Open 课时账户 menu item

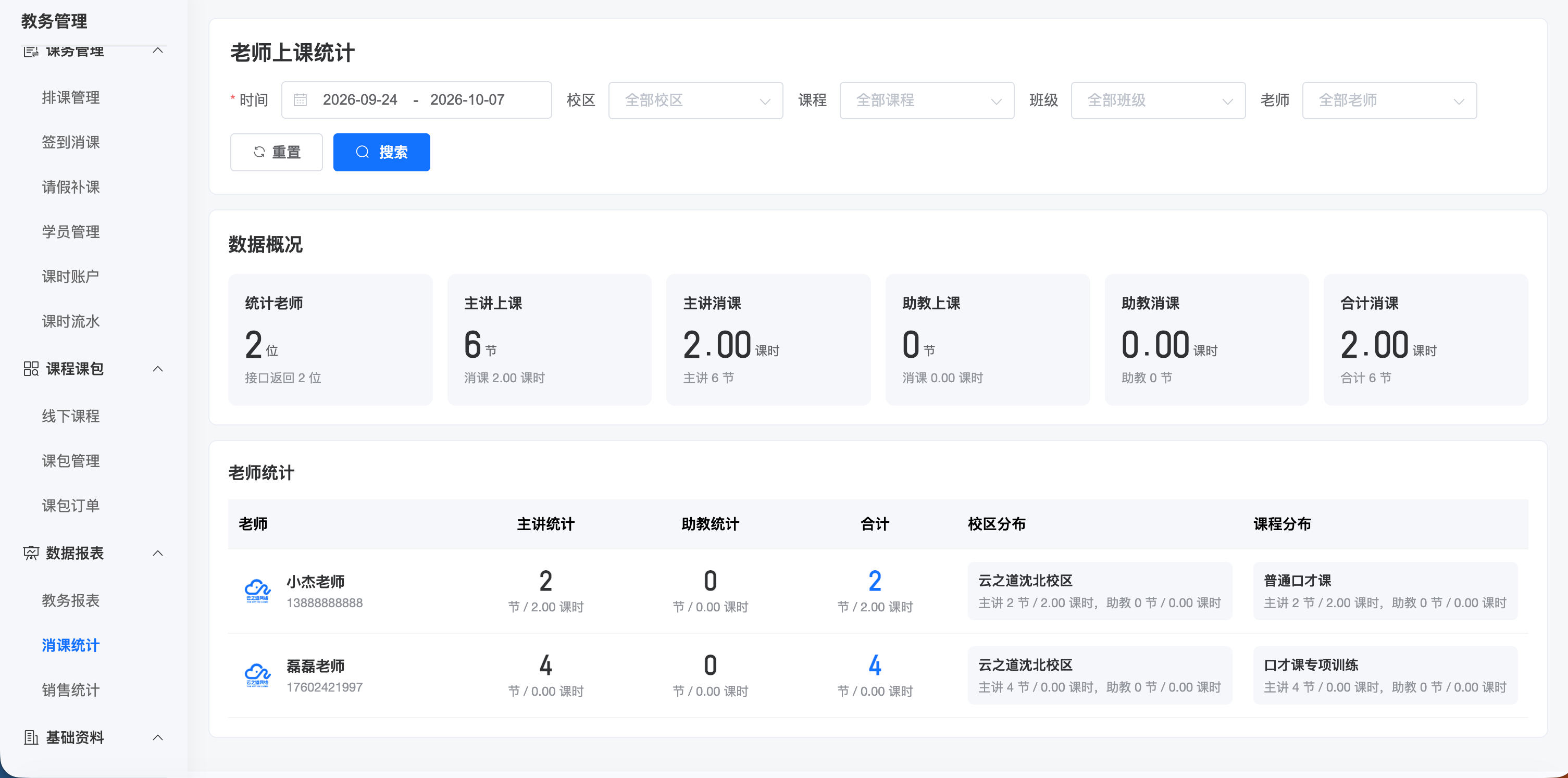[71, 277]
